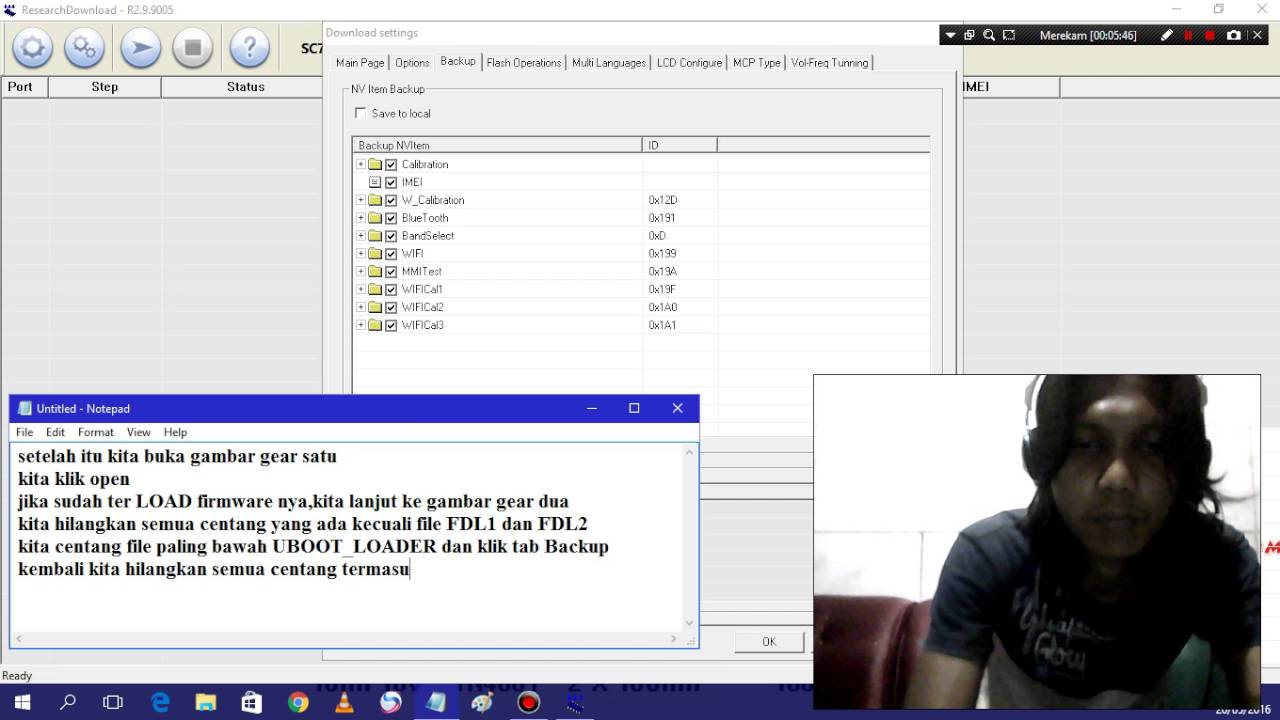The height and width of the screenshot is (720, 1280).
Task: Uncheck the BlueTooth checkbox
Action: [391, 218]
